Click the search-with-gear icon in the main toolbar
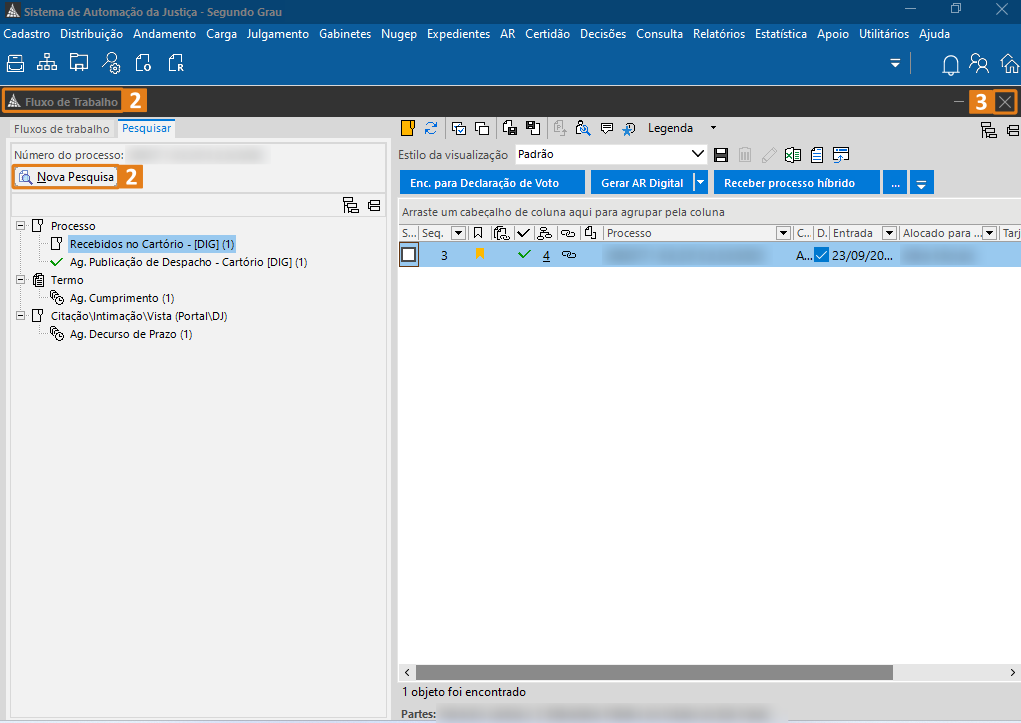The image size is (1021, 723). [112, 64]
